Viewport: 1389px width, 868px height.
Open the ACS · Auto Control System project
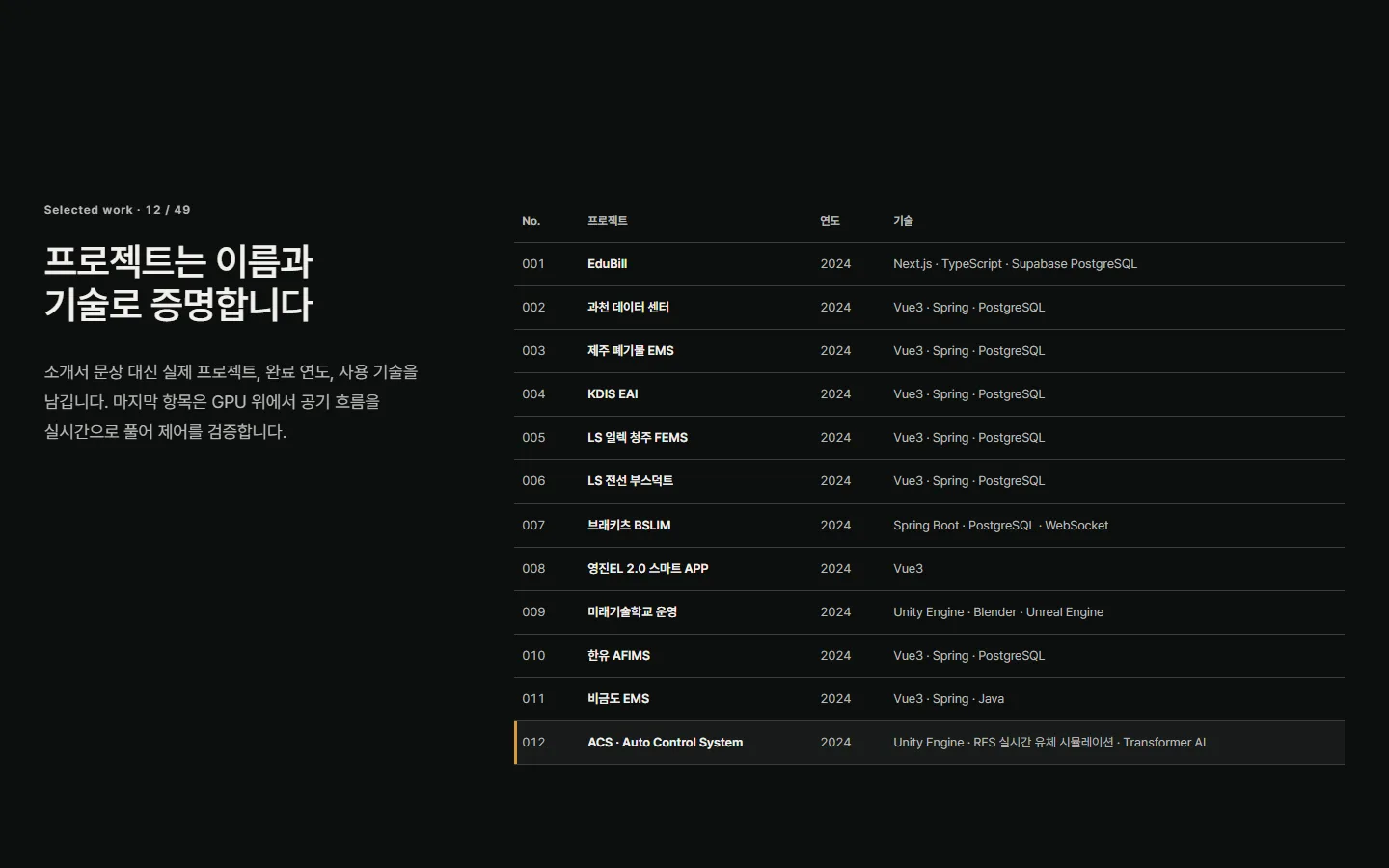point(665,743)
